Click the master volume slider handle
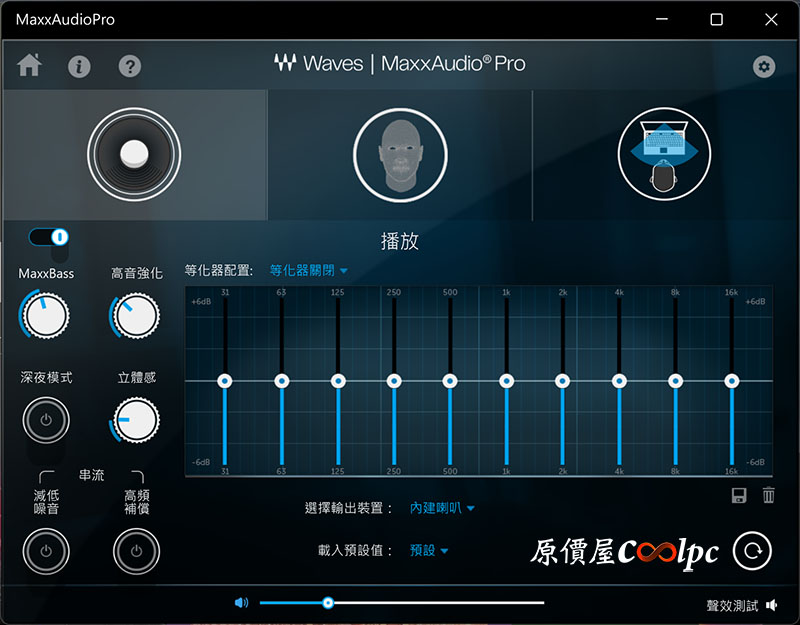This screenshot has height=625, width=800. pyautogui.click(x=328, y=603)
